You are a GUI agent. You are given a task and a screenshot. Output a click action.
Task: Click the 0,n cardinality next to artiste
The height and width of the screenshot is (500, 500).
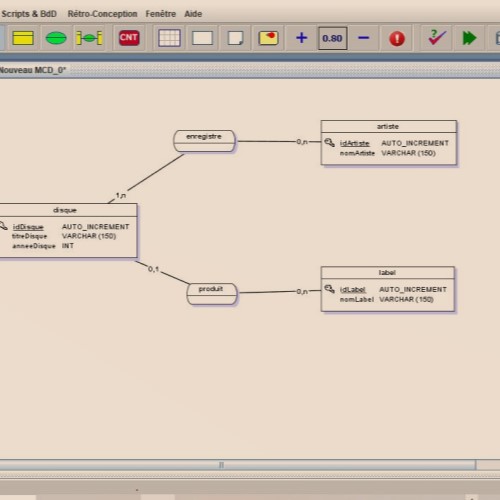pyautogui.click(x=302, y=142)
